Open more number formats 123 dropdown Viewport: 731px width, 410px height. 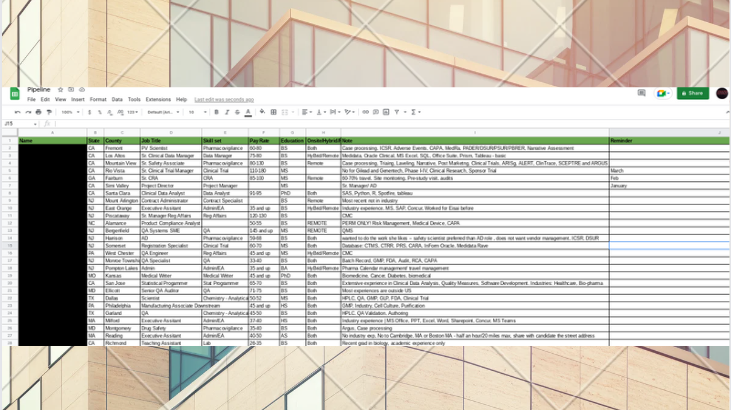tap(133, 112)
